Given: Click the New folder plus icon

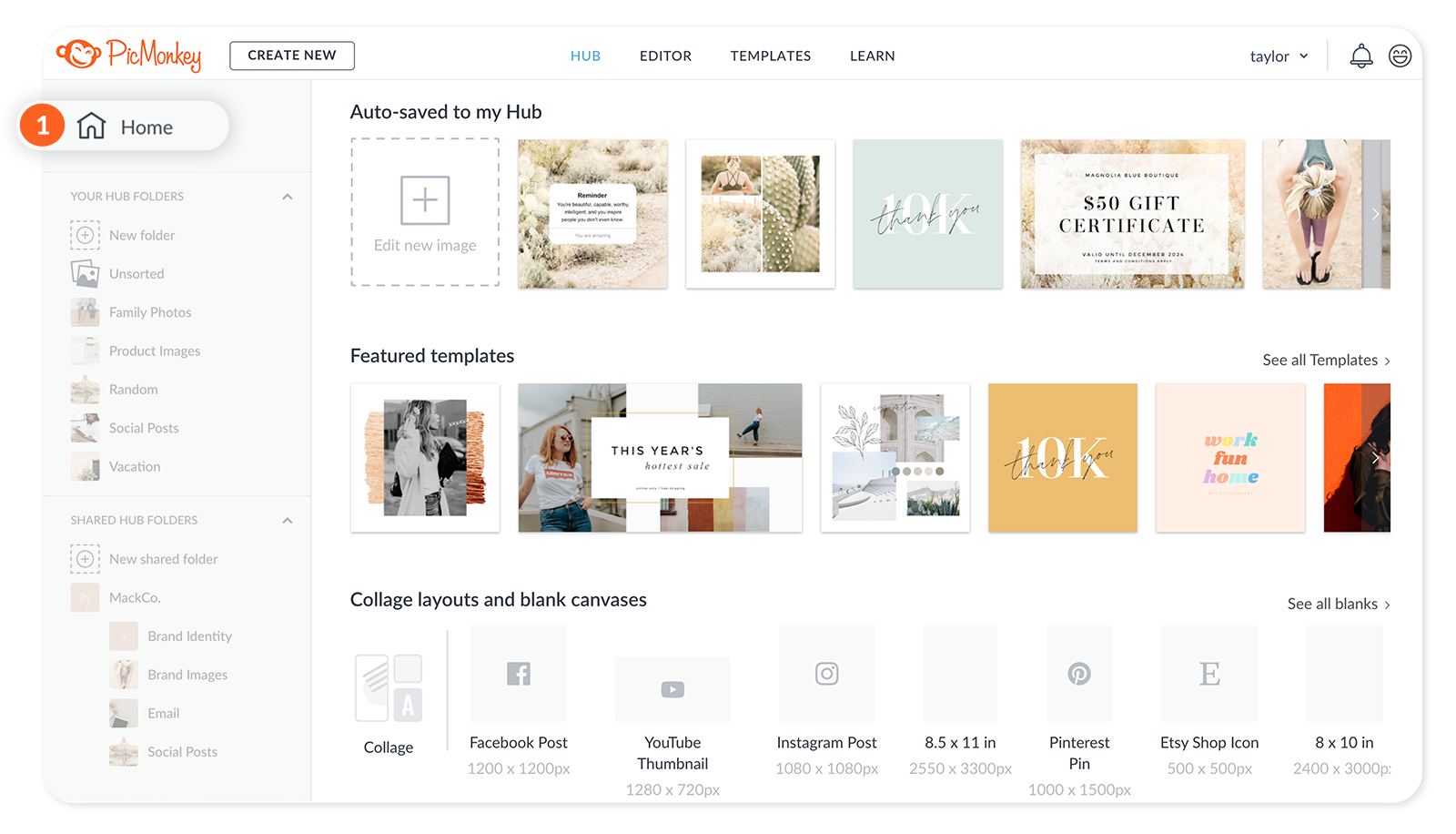Looking at the screenshot, I should (x=85, y=235).
